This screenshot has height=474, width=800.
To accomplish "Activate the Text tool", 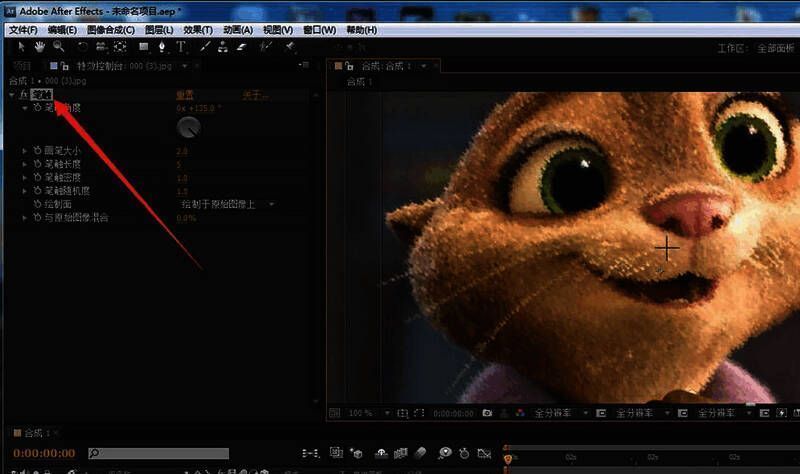I will pyautogui.click(x=181, y=46).
